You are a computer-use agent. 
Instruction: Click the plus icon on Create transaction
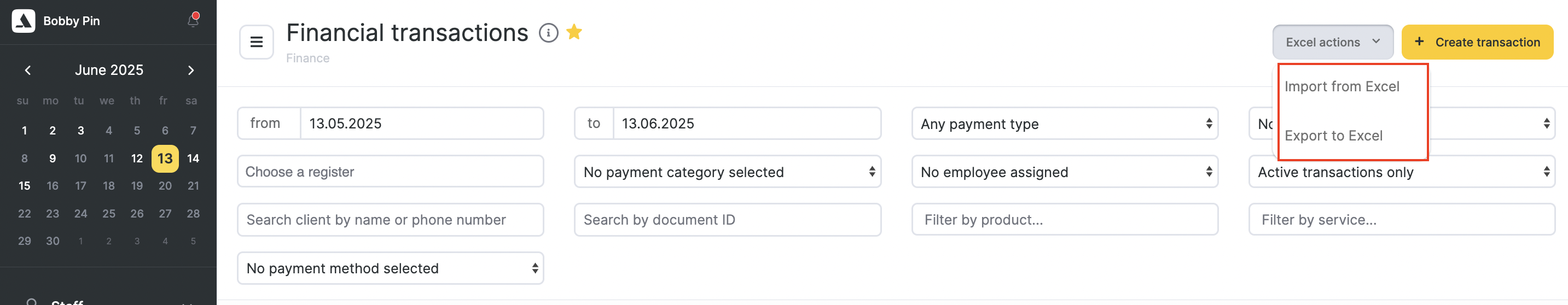1419,42
